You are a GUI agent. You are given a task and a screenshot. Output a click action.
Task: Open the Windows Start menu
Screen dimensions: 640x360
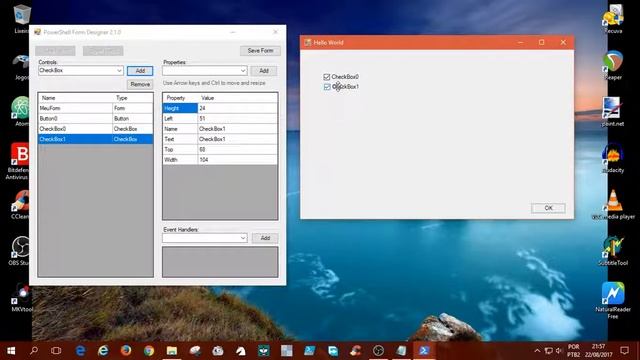11,351
